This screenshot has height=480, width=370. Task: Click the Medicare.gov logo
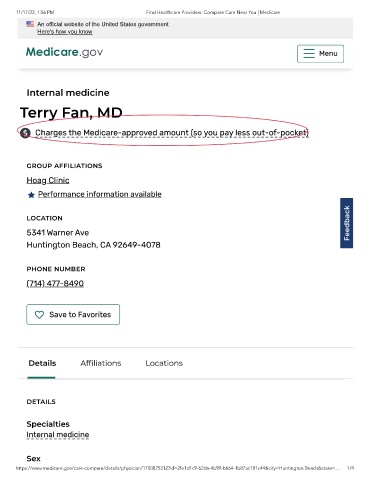pos(64,52)
